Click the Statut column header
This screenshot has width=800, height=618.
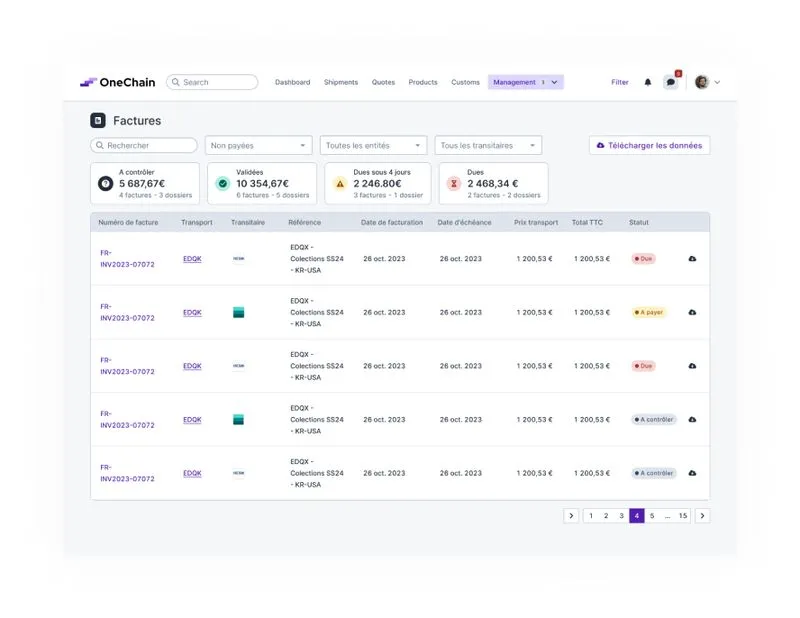coord(639,223)
